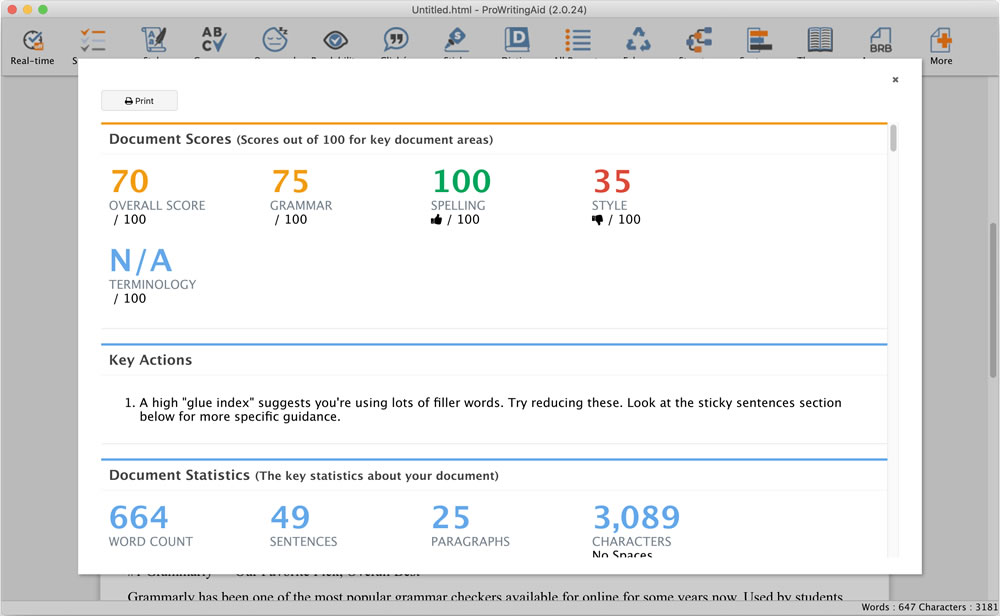Click the main document window scrollbar
This screenshot has height=616, width=1000.
click(x=993, y=300)
